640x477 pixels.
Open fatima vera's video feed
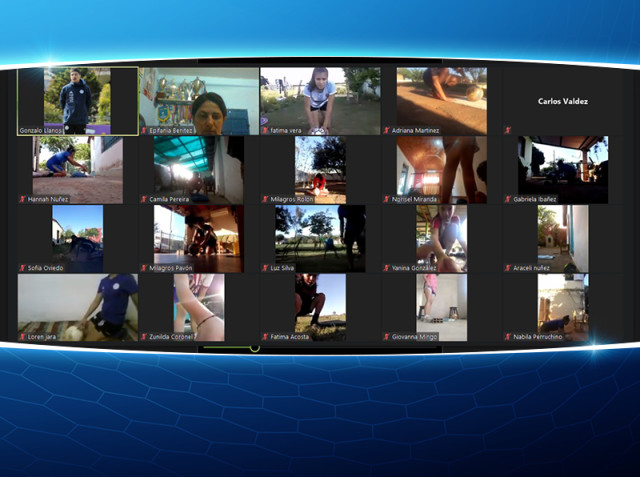tap(320, 101)
